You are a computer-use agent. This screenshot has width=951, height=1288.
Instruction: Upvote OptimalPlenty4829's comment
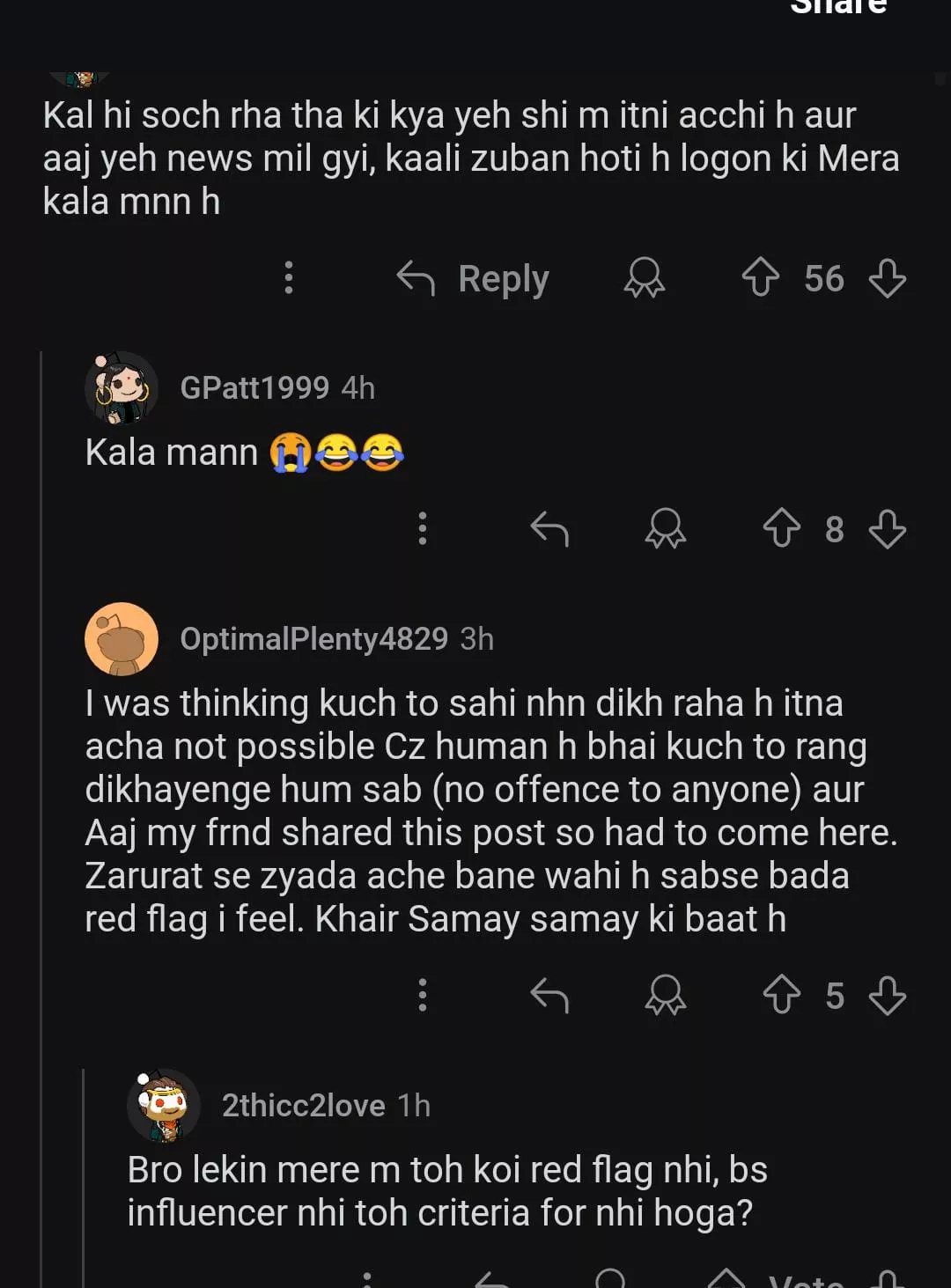(x=781, y=996)
